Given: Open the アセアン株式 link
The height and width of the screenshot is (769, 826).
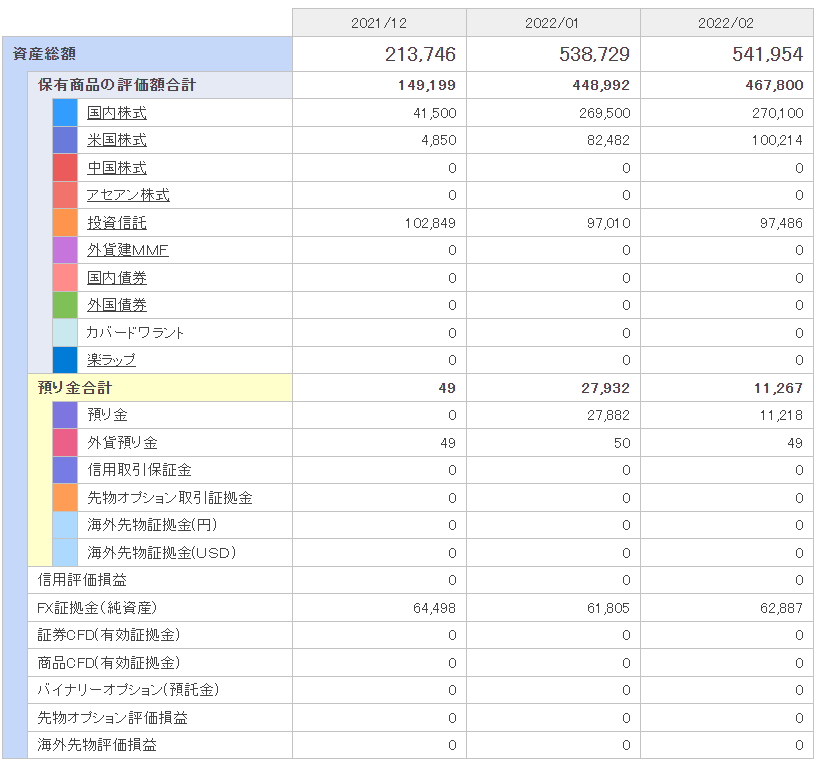Looking at the screenshot, I should (128, 195).
